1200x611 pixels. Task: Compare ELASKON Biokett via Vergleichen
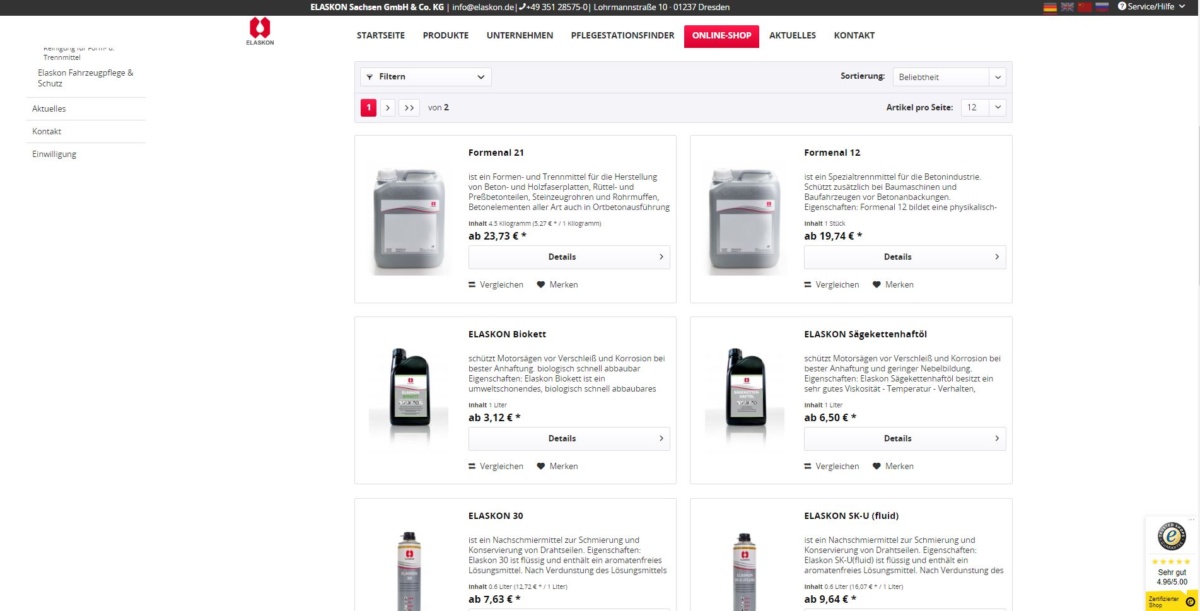(496, 466)
